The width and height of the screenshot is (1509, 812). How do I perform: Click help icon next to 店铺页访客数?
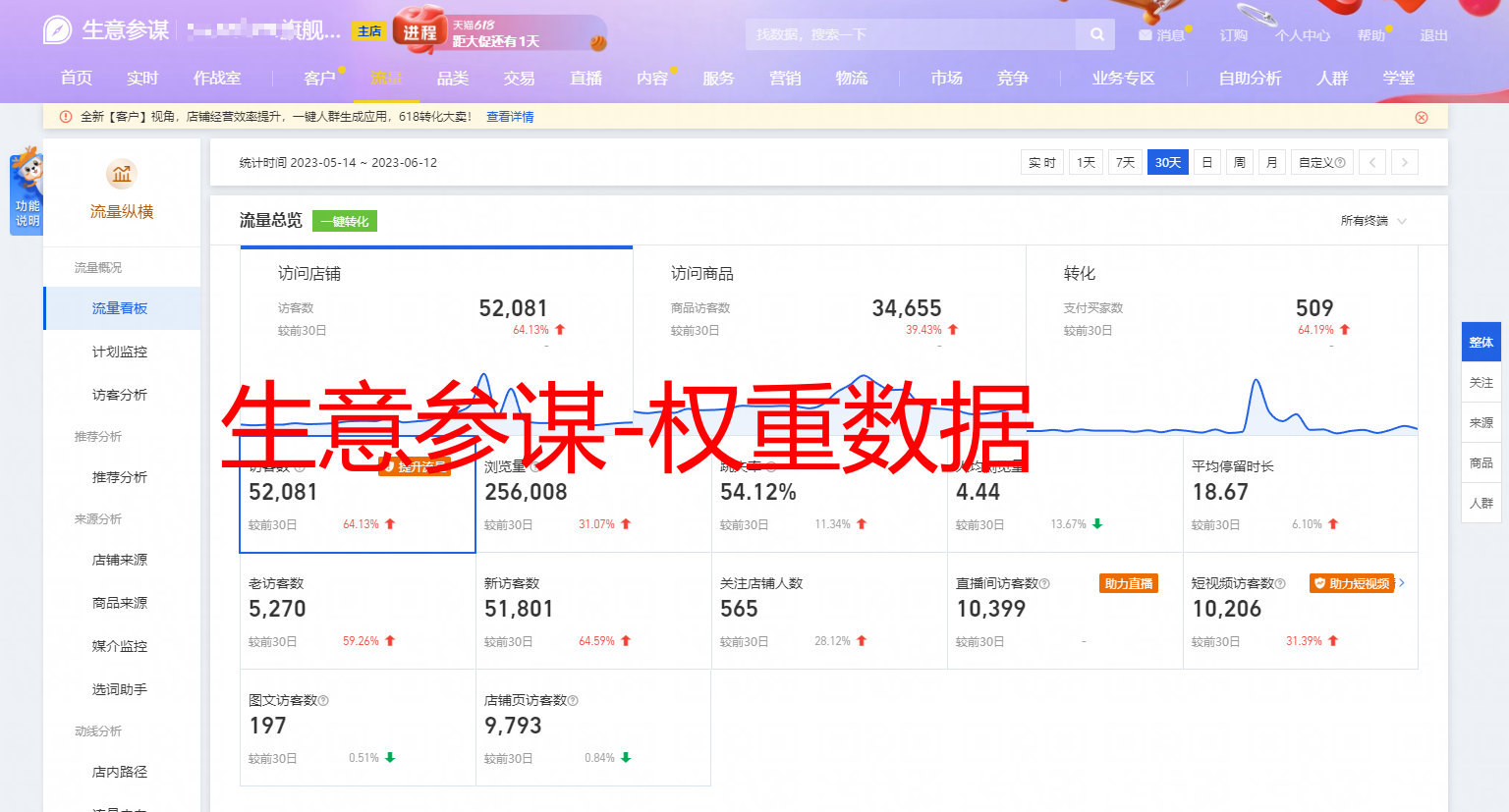(573, 701)
